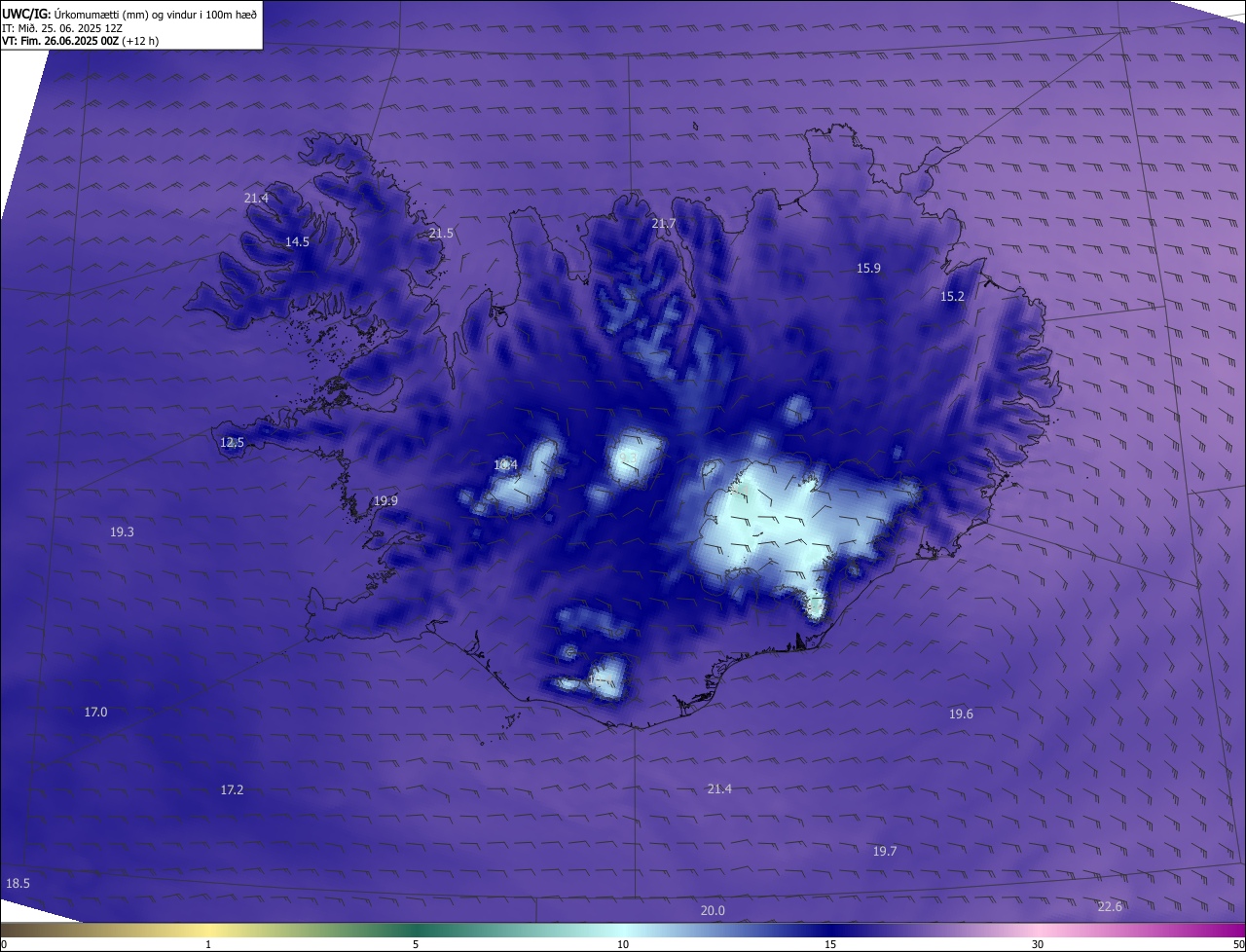
Task: Click the 18.5 value label
Action: (x=18, y=883)
